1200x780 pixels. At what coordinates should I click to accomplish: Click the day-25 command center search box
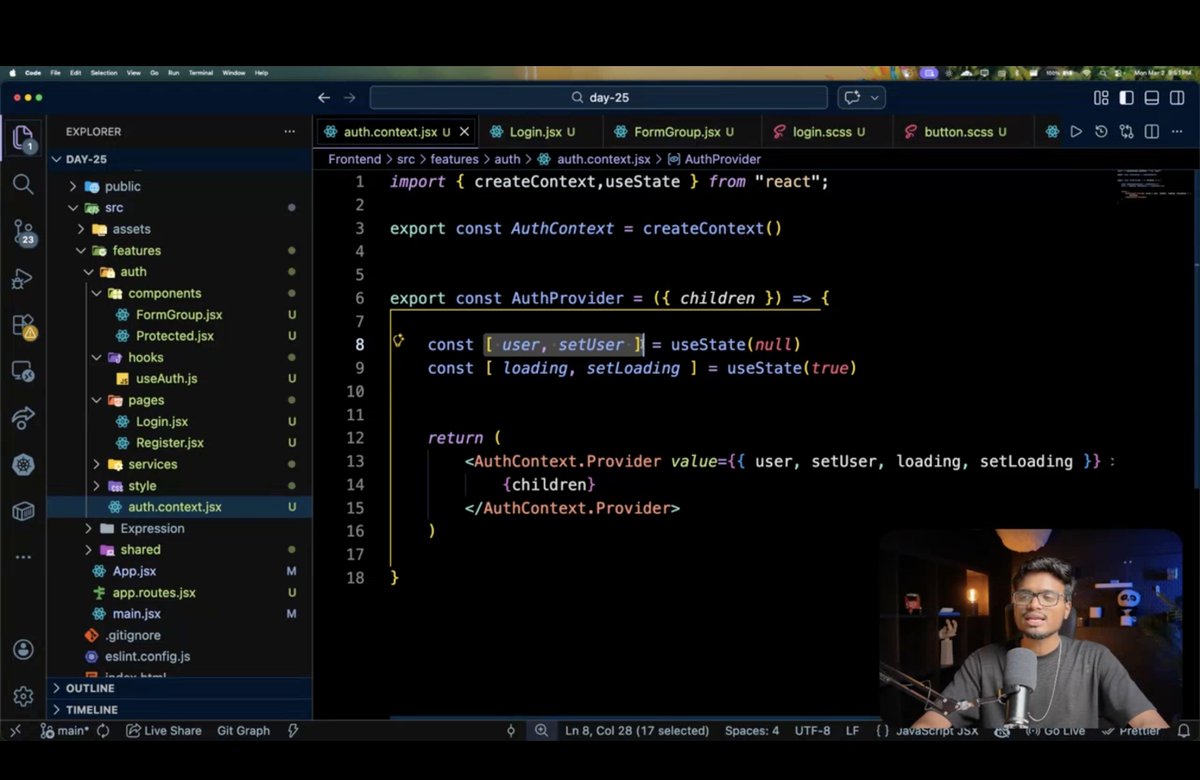(598, 98)
